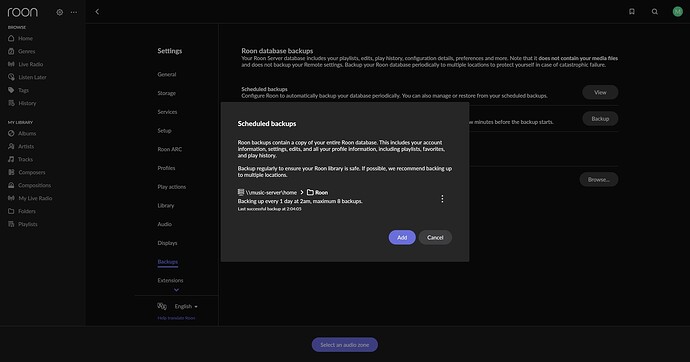
Task: Click the Genres icon in sidebar
Action: (x=11, y=51)
